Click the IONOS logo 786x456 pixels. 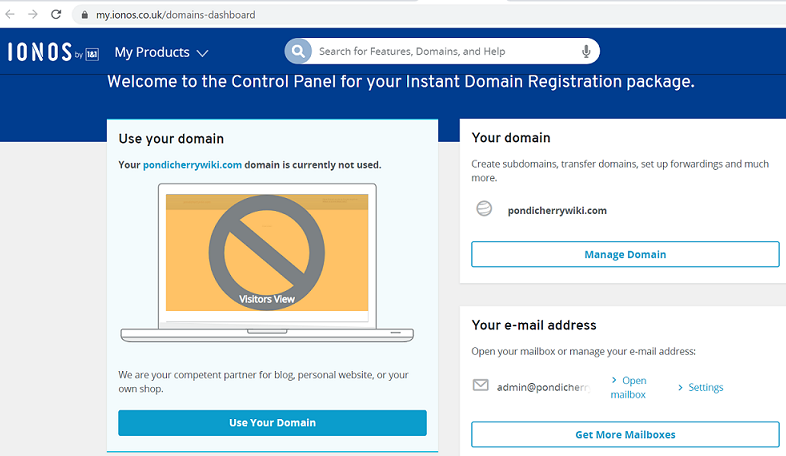click(53, 52)
